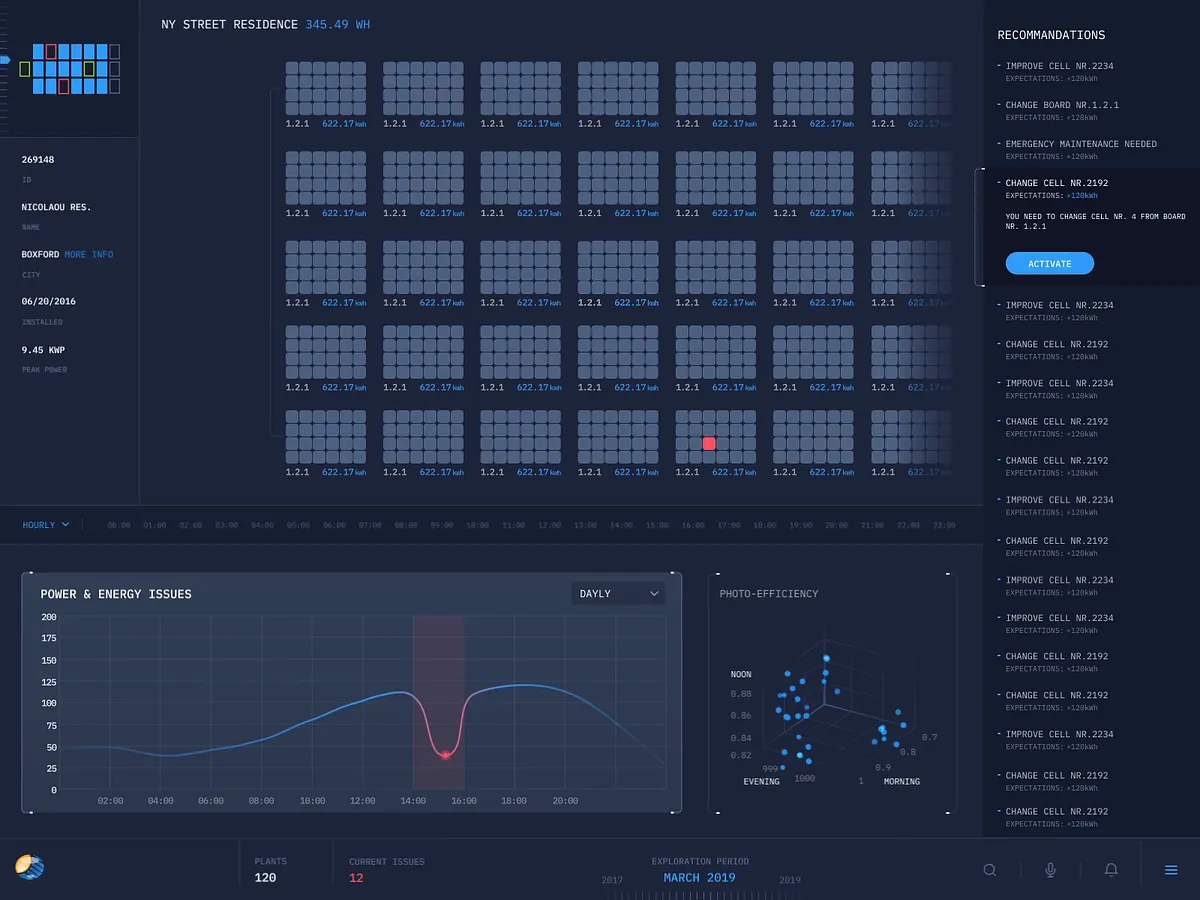1200x900 pixels.
Task: Activate the microphone voice input
Action: (x=1049, y=870)
